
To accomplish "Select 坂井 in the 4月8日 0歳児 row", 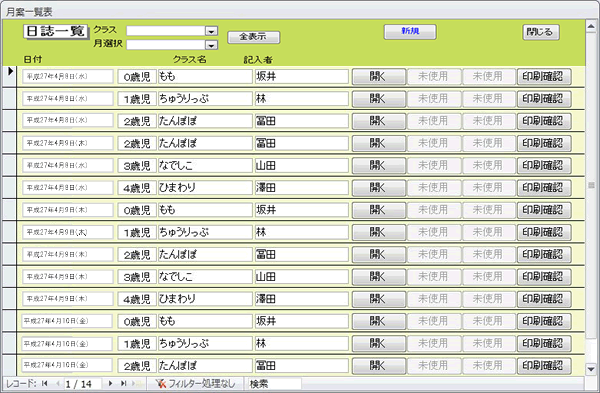I will click(302, 77).
